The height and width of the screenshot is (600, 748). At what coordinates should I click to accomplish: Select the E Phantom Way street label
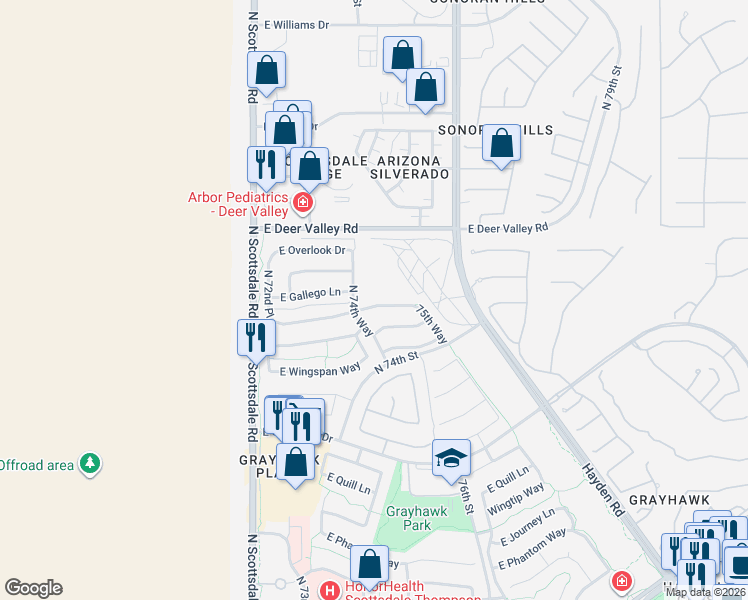point(532,548)
